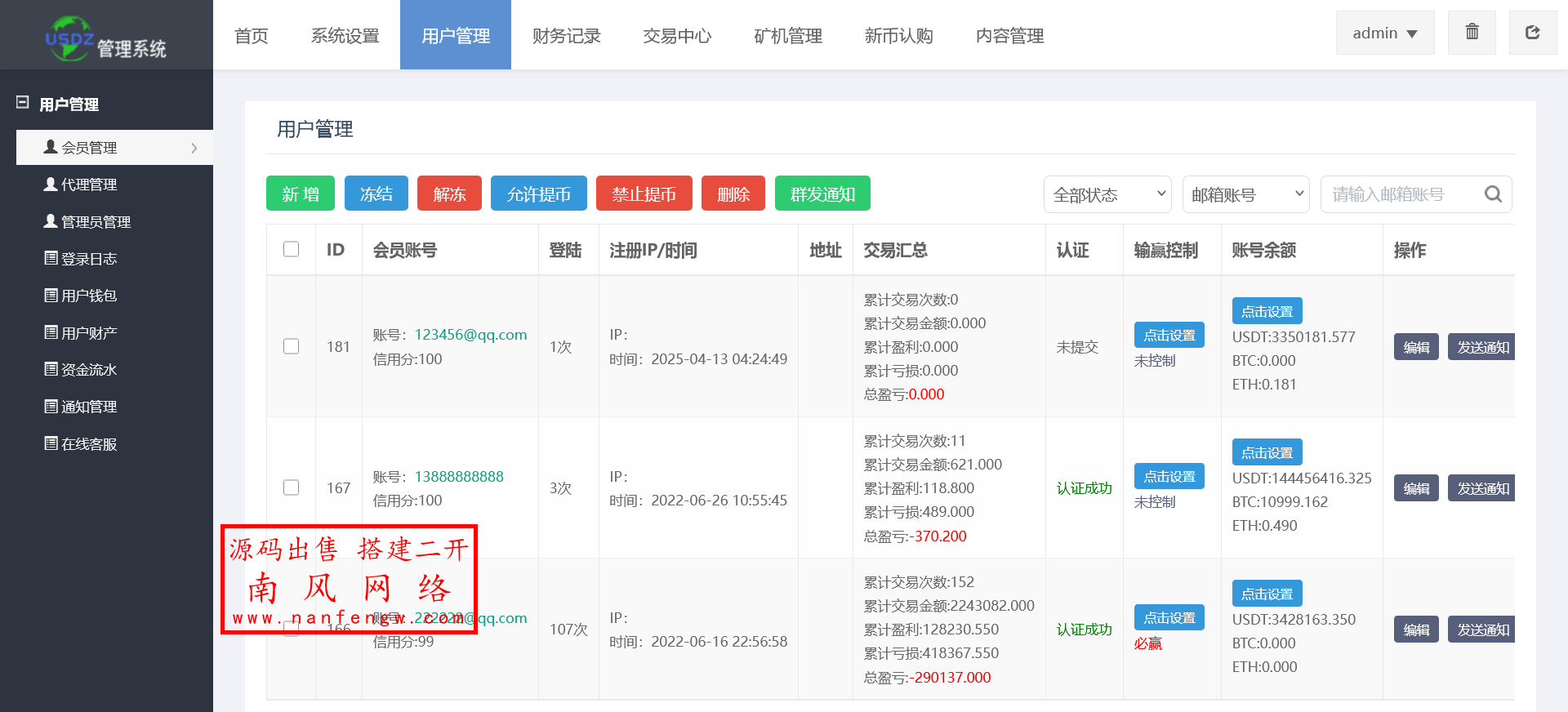This screenshot has height=712, width=1568.
Task: Collapse the 用户管理 sidebar section
Action: tap(23, 104)
